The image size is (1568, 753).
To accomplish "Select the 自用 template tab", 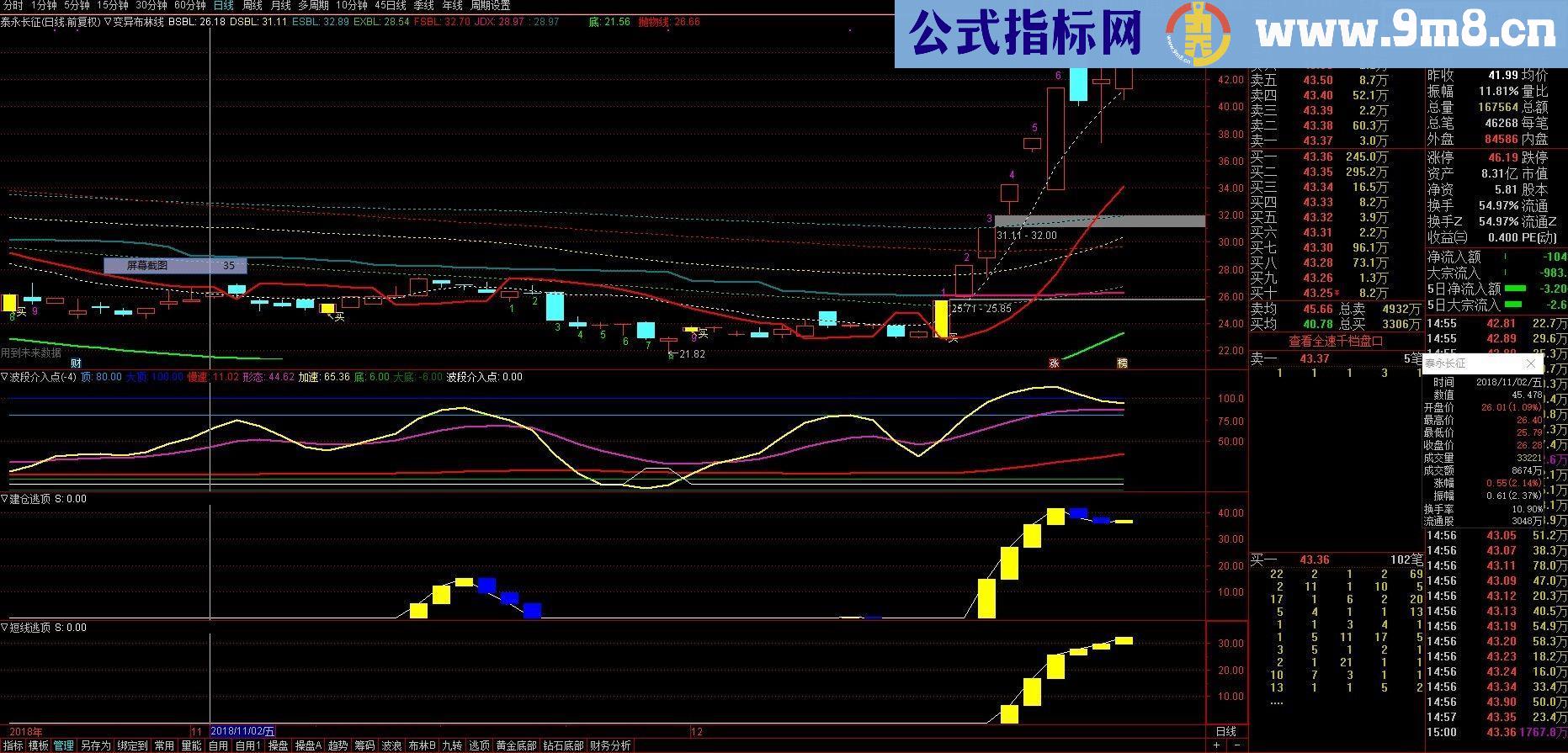I will coord(218,746).
